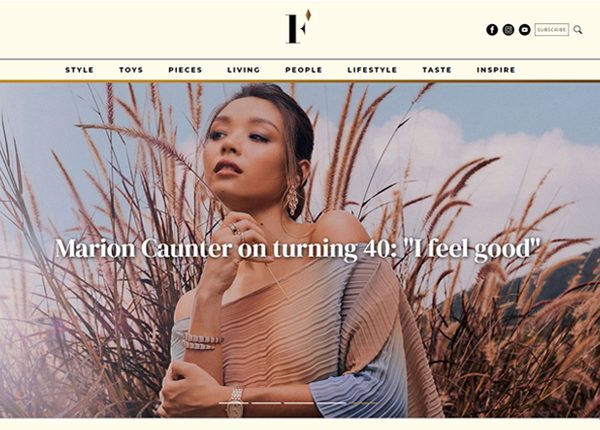
Task: Click the search magnifier icon
Action: tap(578, 29)
